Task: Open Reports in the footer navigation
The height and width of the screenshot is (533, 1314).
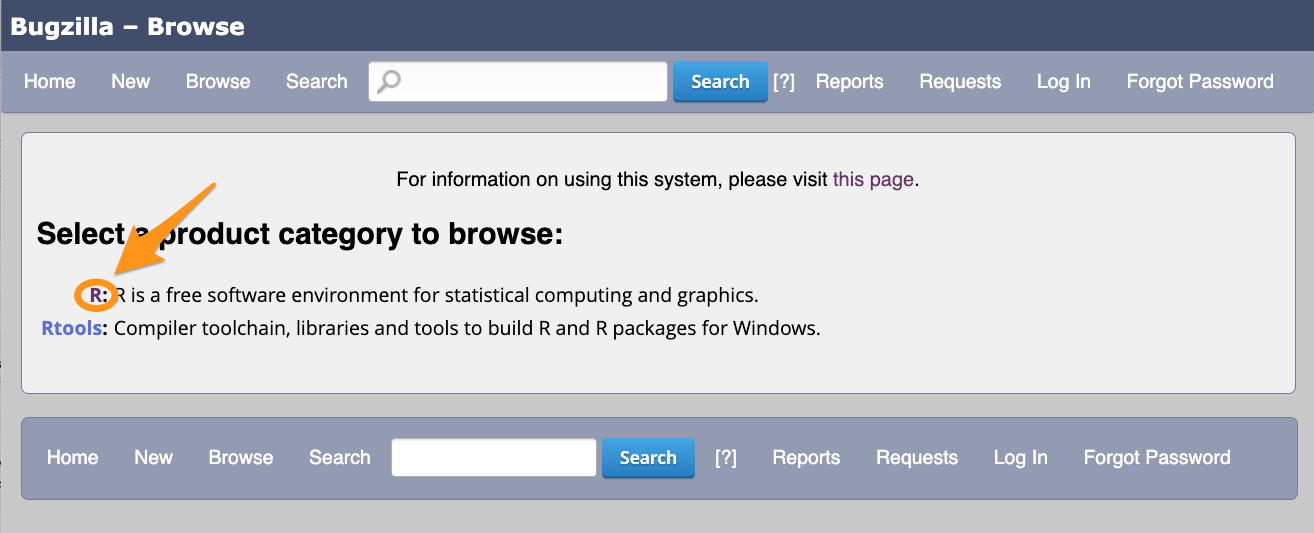Action: 806,458
